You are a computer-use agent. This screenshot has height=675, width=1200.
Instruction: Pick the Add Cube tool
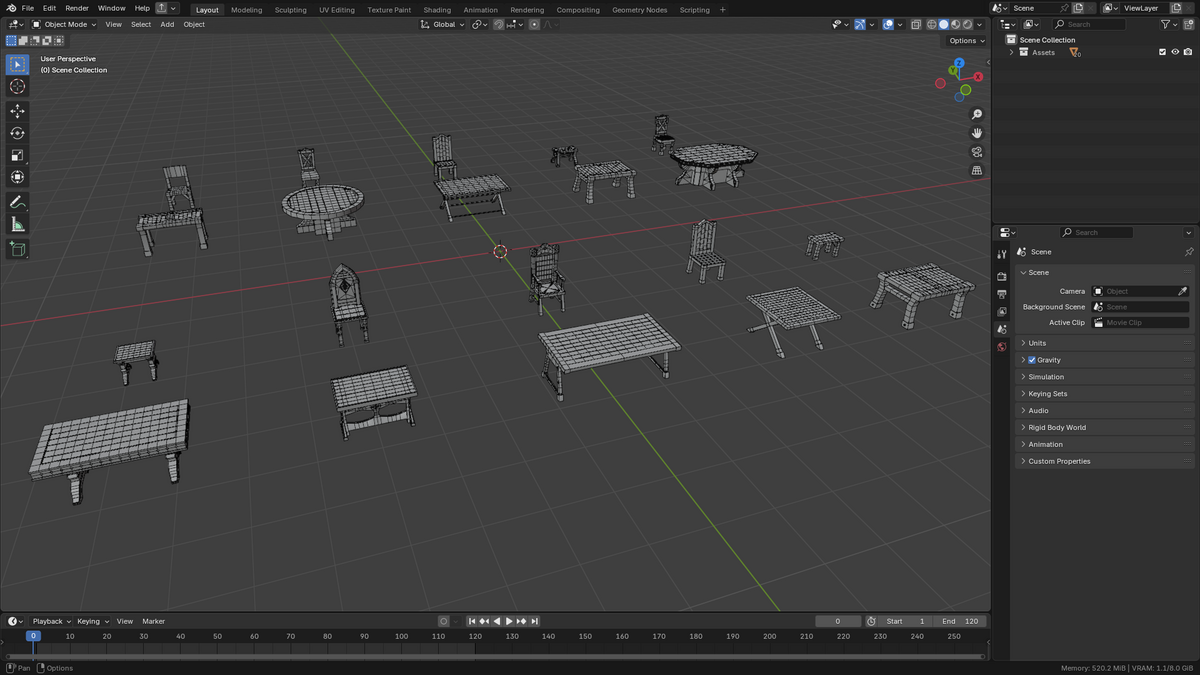click(x=17, y=249)
